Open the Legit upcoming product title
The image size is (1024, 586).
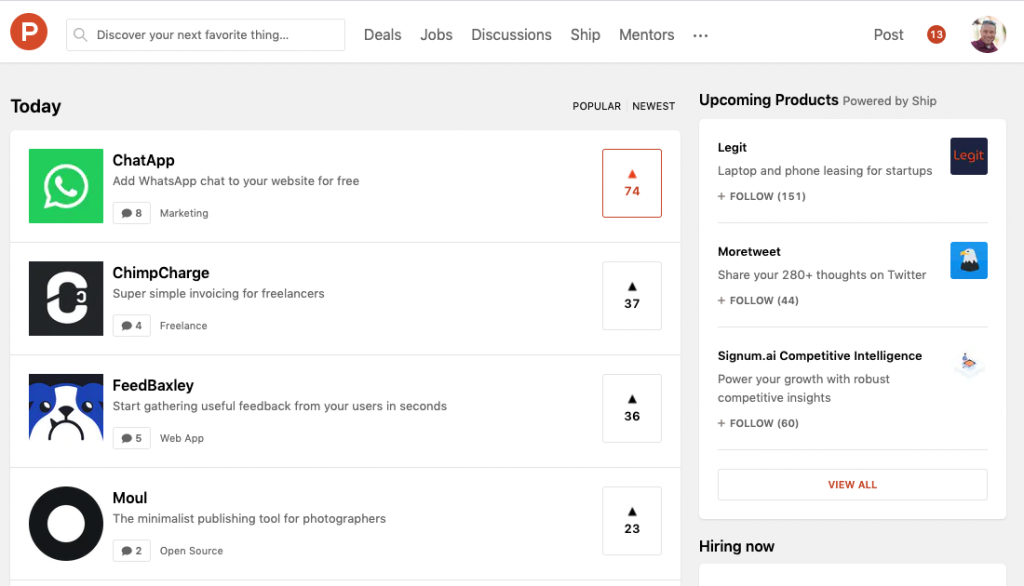[x=732, y=148]
